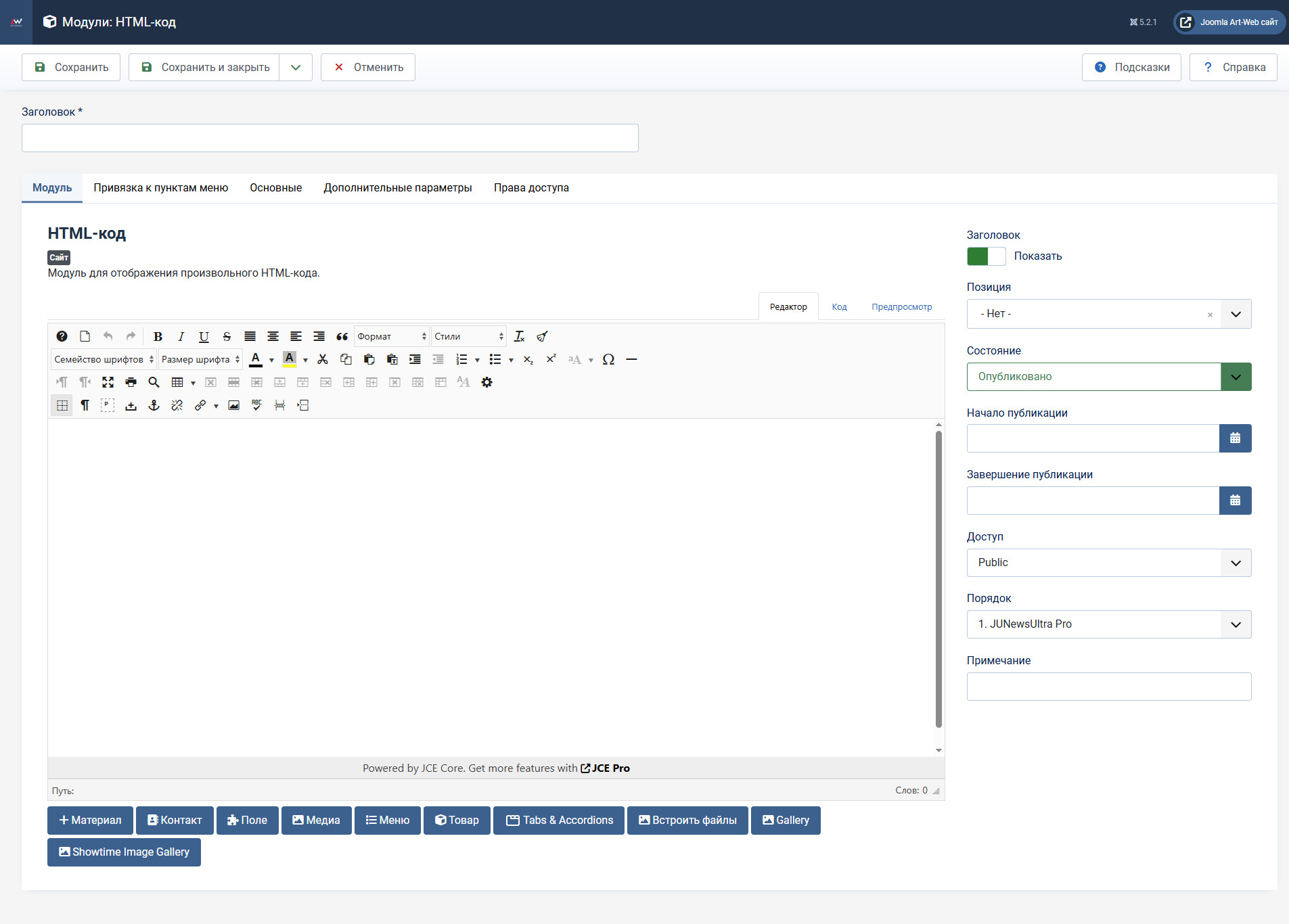Click the cleanup broom icon
This screenshot has width=1289, height=924.
pyautogui.click(x=542, y=336)
